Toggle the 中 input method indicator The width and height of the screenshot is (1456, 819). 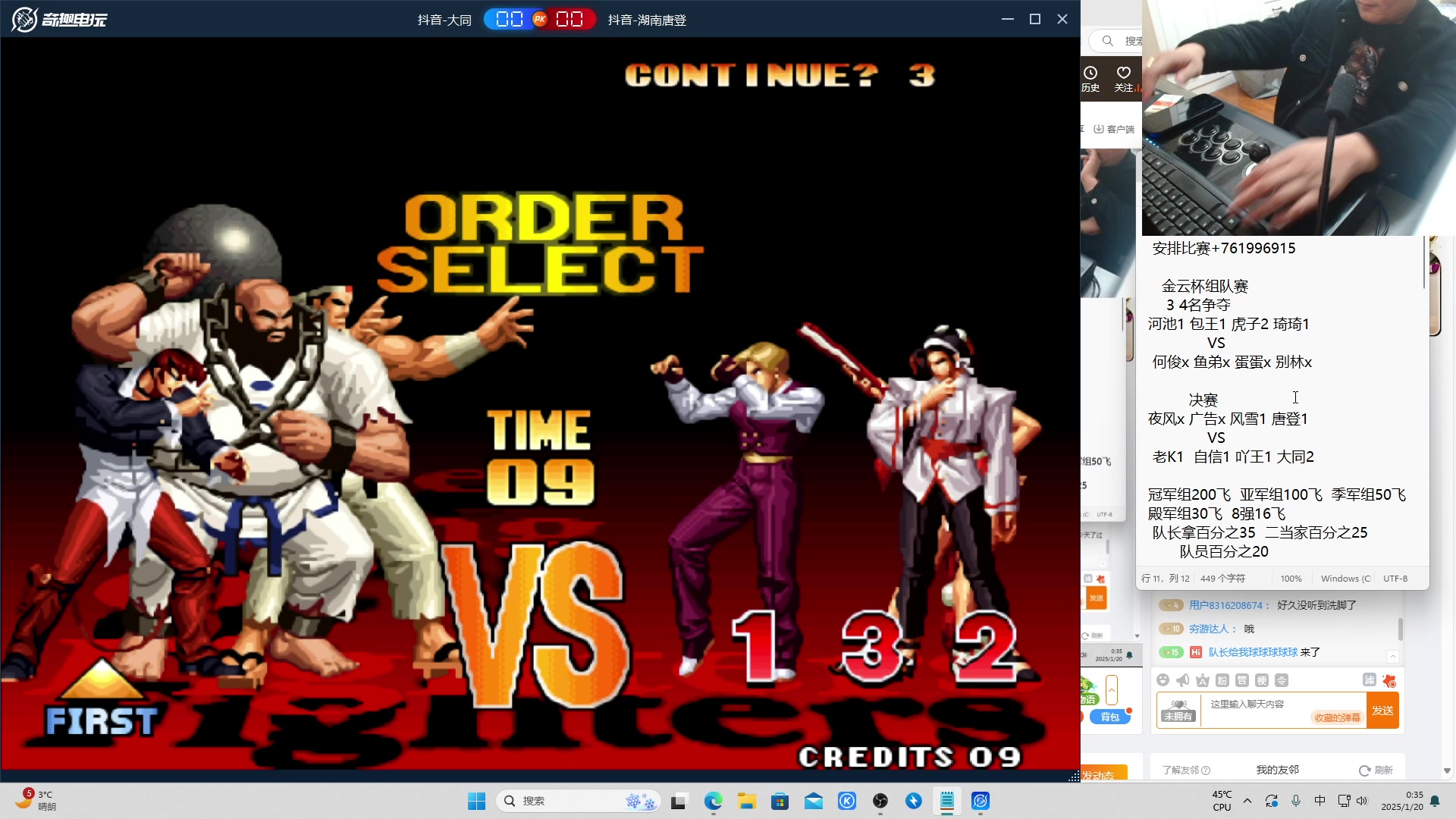1320,801
